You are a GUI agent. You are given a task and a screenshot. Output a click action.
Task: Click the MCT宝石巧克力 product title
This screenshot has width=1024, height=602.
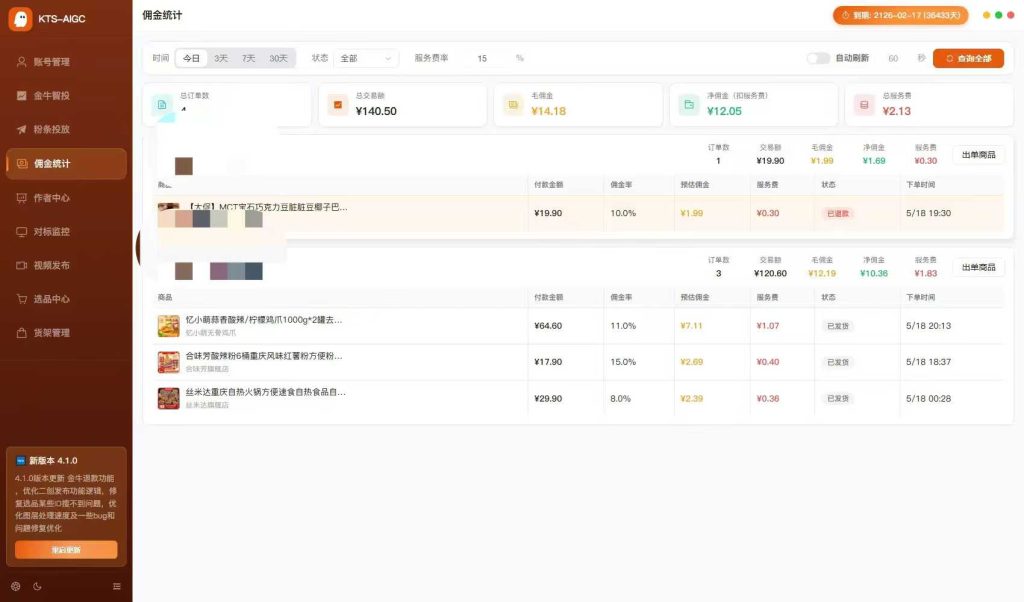coord(266,207)
